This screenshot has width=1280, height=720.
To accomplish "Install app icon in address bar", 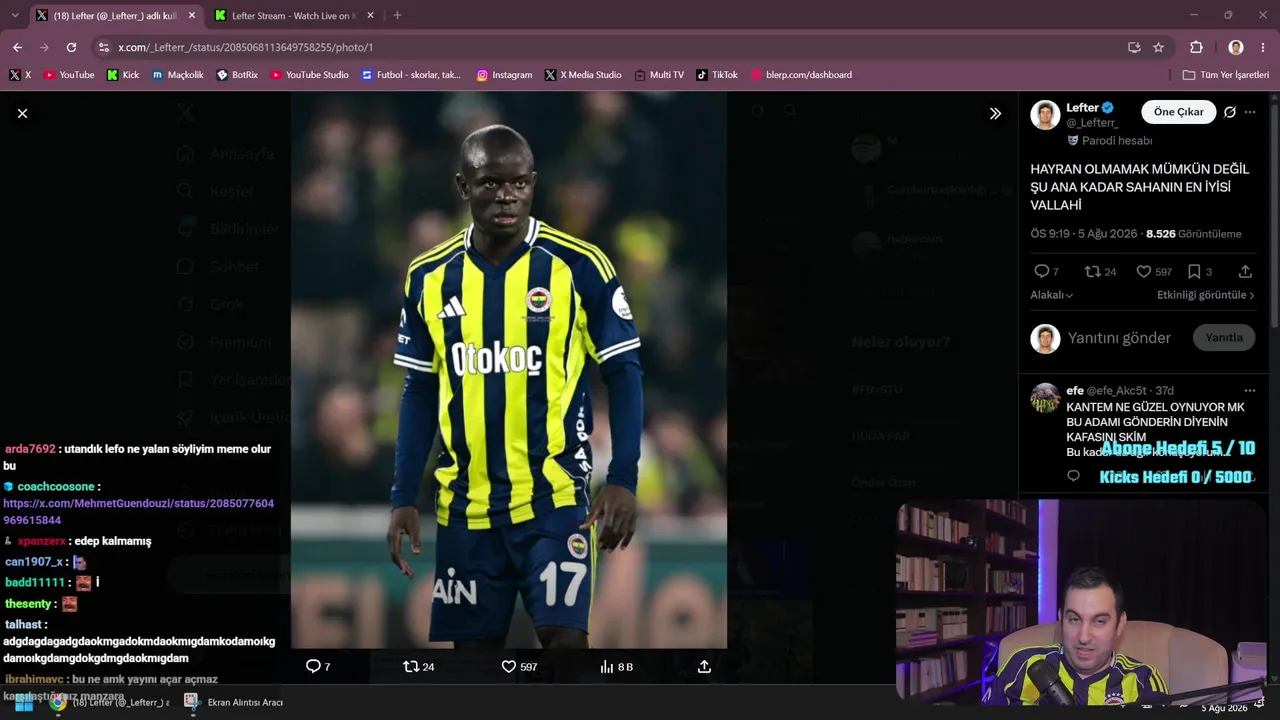I will click(x=1134, y=47).
